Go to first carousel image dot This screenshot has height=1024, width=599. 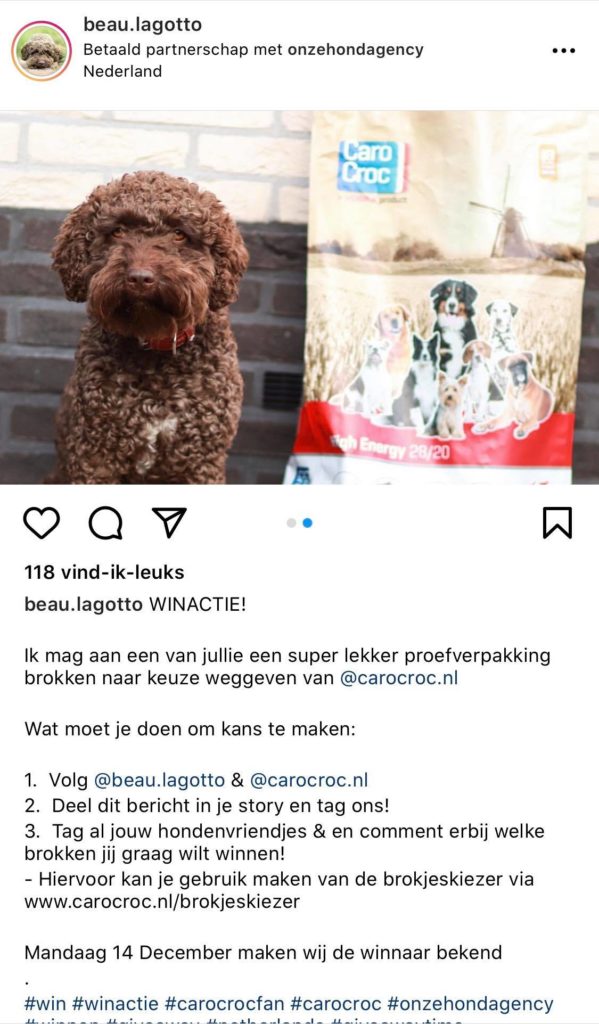pos(291,522)
